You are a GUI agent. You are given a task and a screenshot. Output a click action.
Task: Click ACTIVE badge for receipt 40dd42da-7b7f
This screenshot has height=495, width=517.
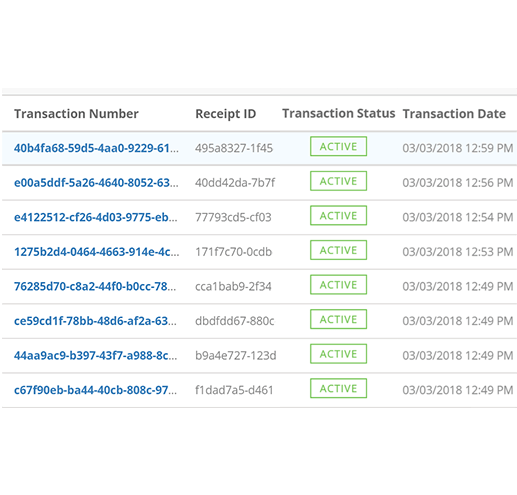338,181
